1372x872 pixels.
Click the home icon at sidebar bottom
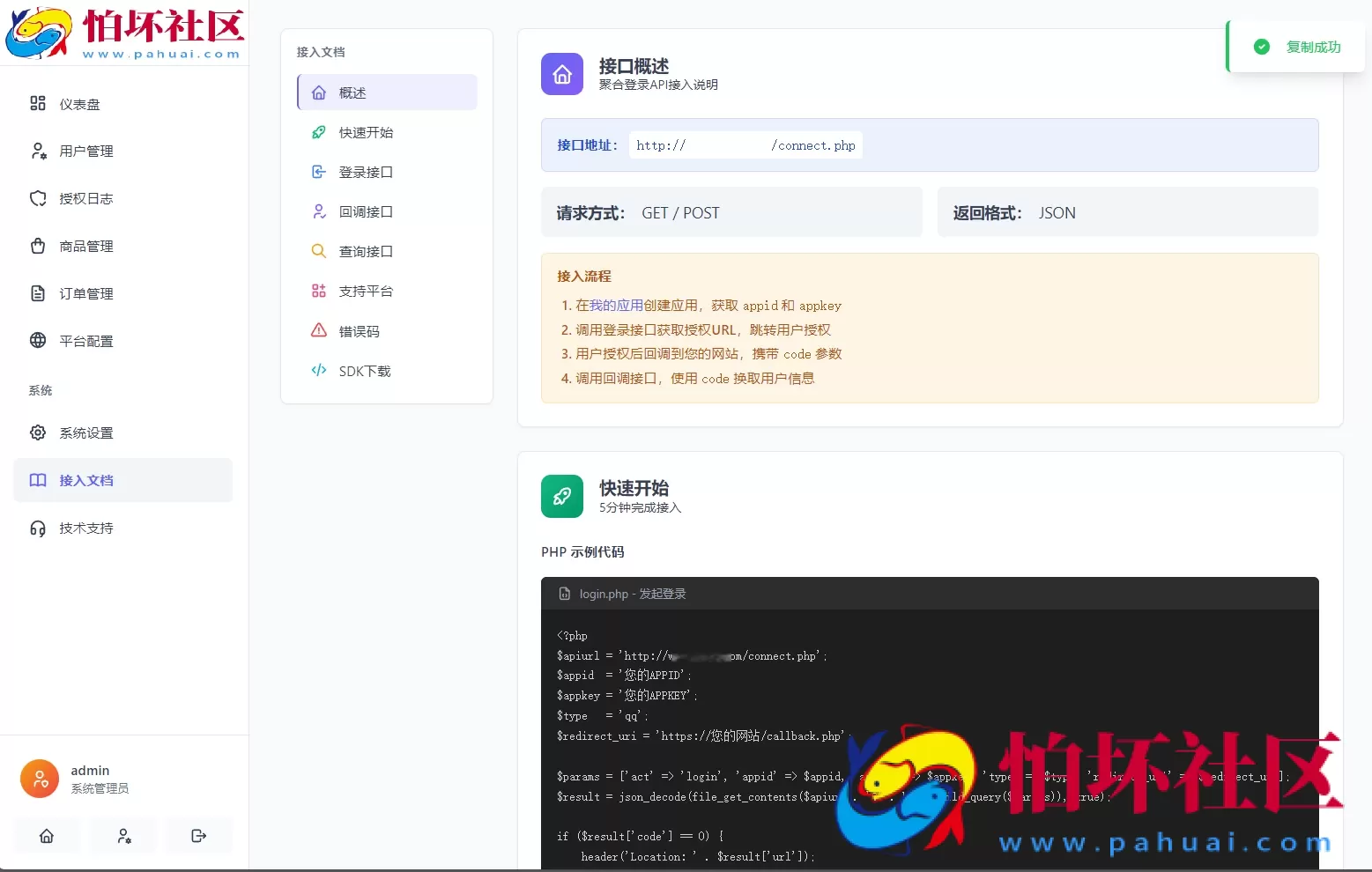pos(47,836)
